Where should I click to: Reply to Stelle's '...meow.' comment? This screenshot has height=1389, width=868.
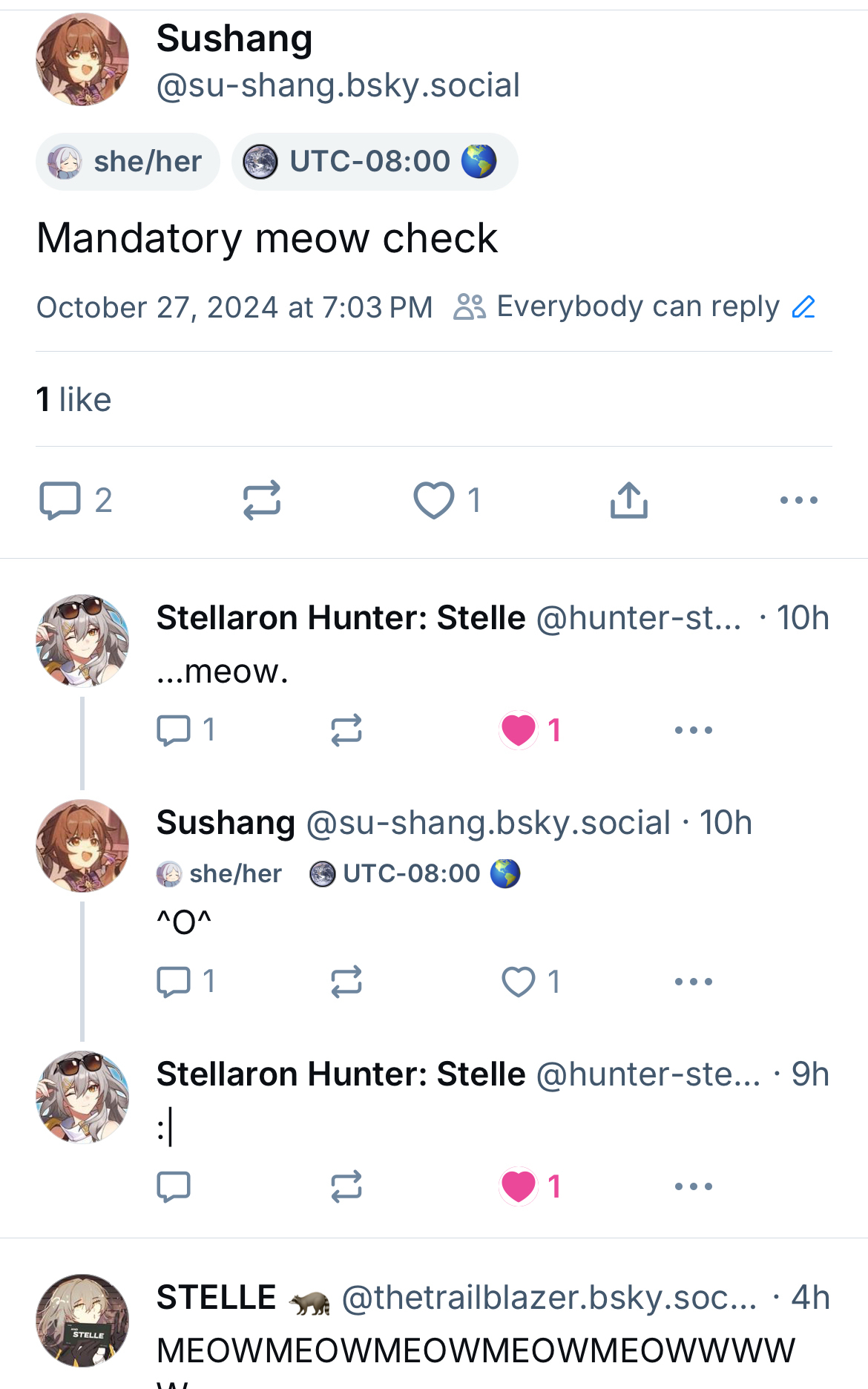click(x=174, y=730)
